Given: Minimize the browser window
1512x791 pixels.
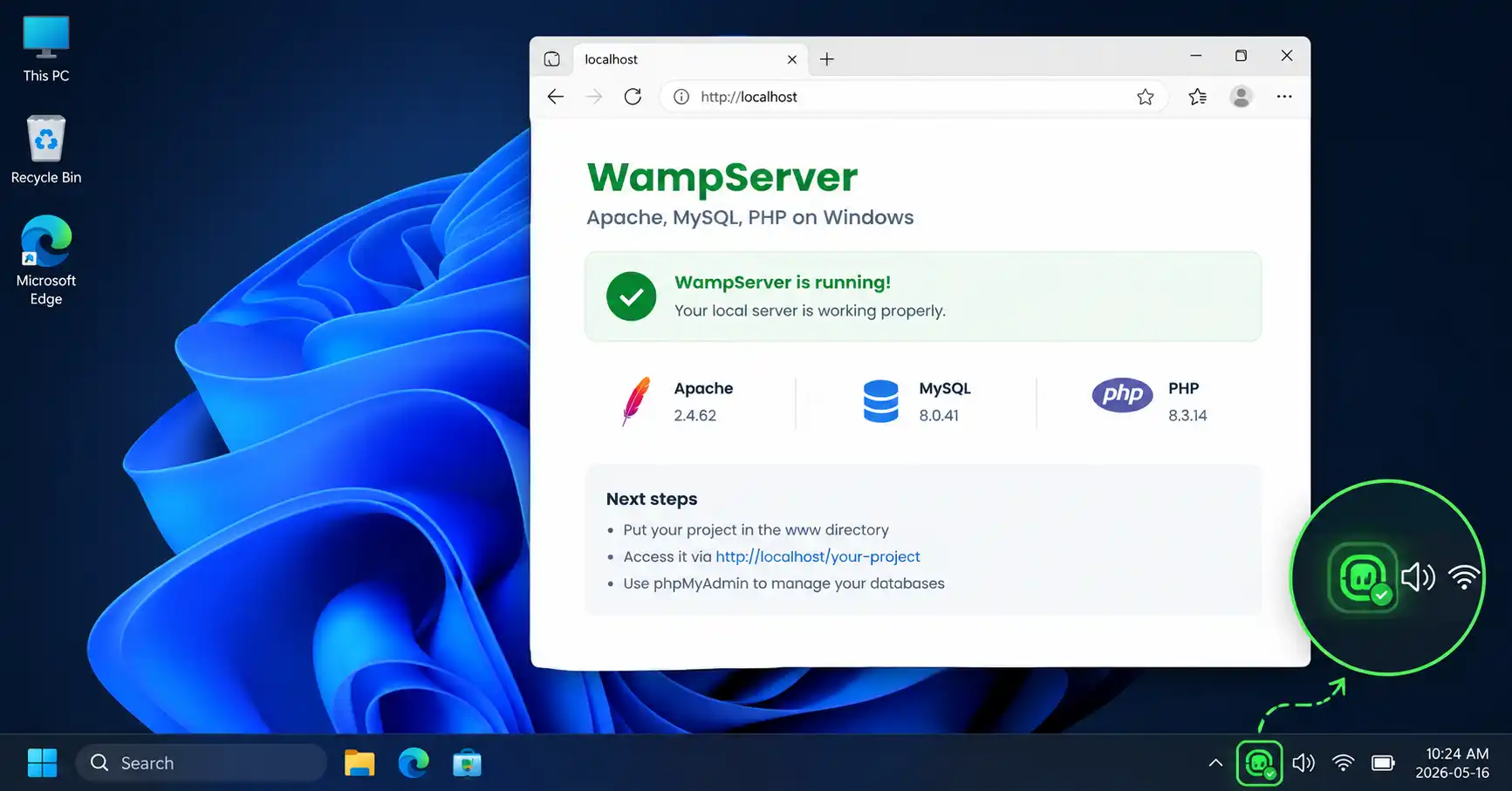Looking at the screenshot, I should click(1195, 56).
